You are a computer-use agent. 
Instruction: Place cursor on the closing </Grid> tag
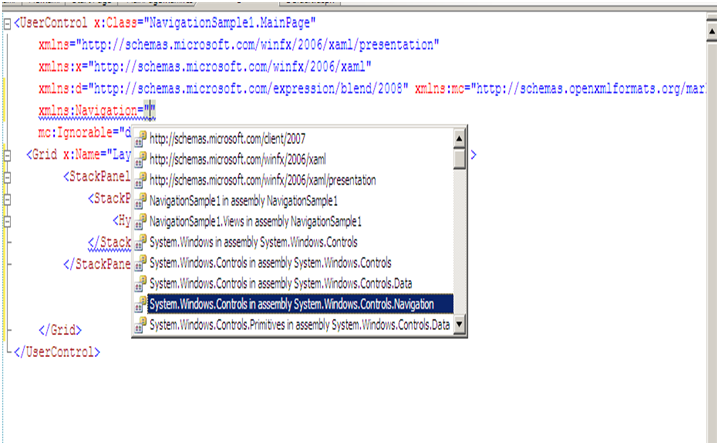coord(60,330)
